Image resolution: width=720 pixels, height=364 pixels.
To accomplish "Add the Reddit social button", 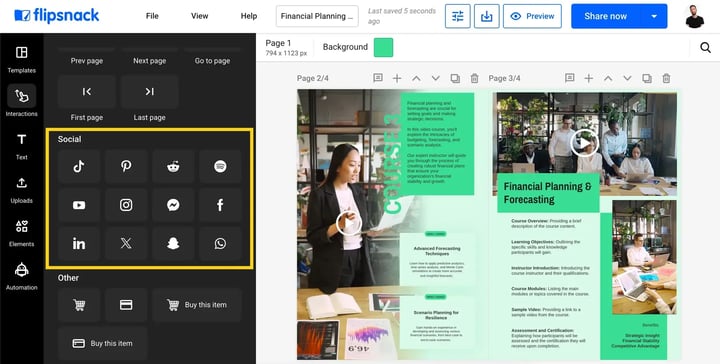I will click(x=173, y=167).
